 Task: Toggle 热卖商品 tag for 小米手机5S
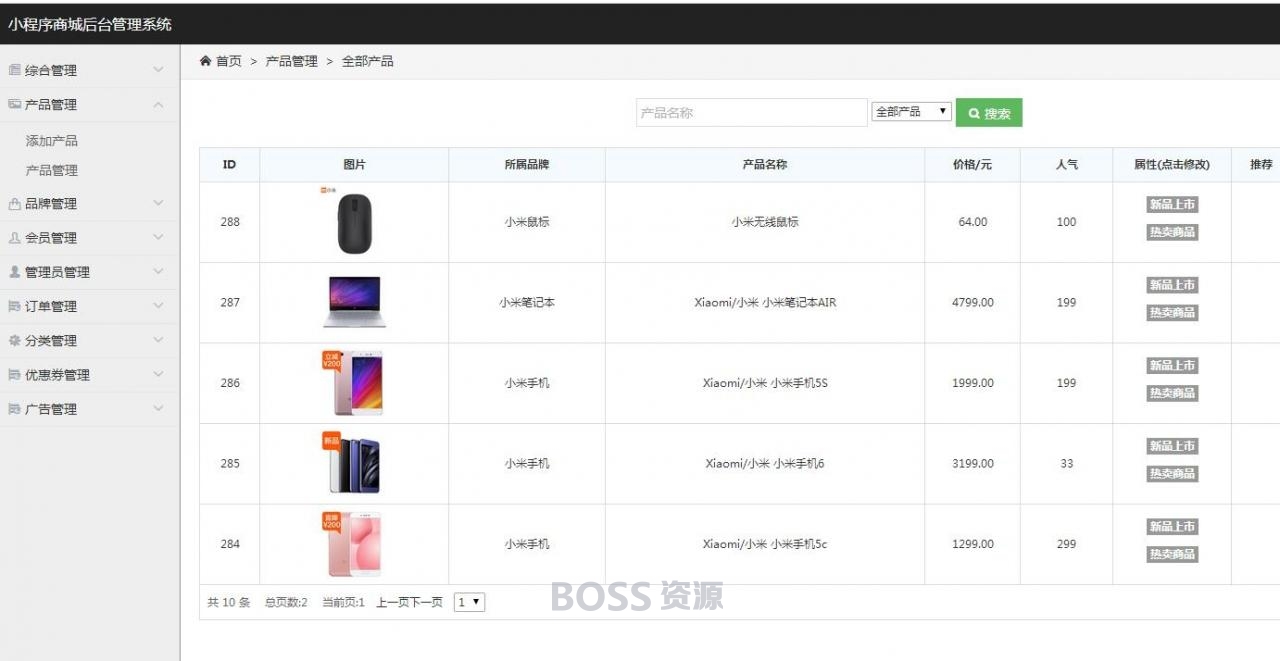[x=1172, y=393]
